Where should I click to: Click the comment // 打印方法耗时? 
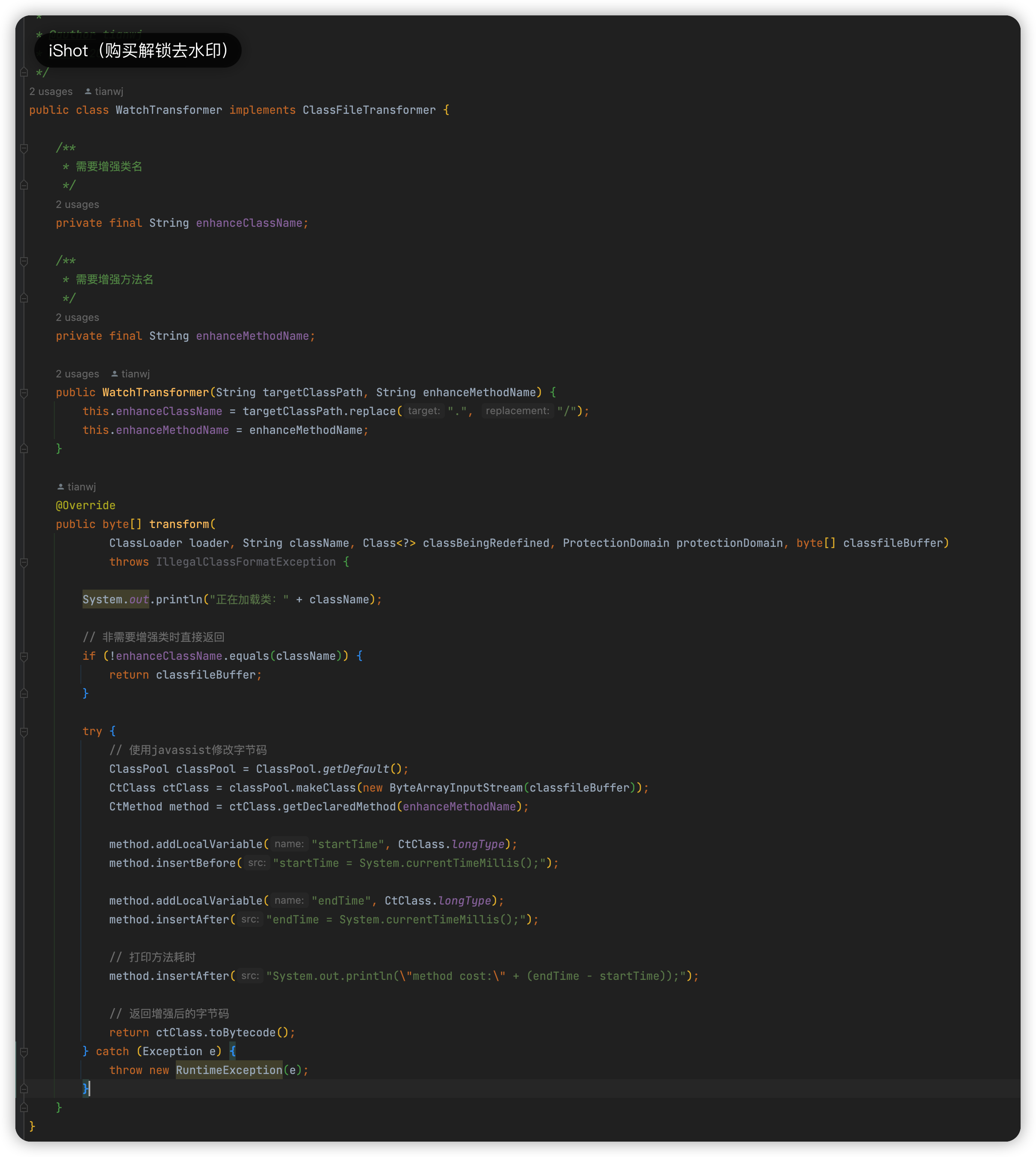pos(153,957)
